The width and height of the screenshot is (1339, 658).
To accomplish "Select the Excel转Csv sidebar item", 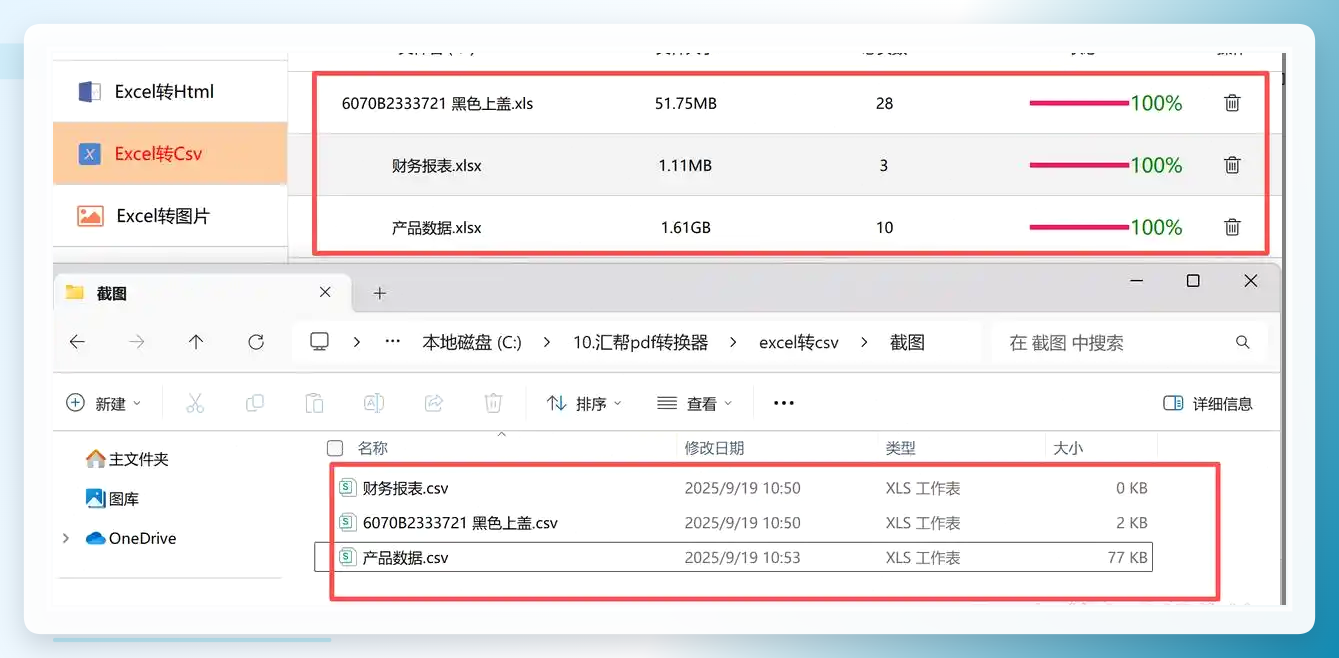I will pos(170,154).
